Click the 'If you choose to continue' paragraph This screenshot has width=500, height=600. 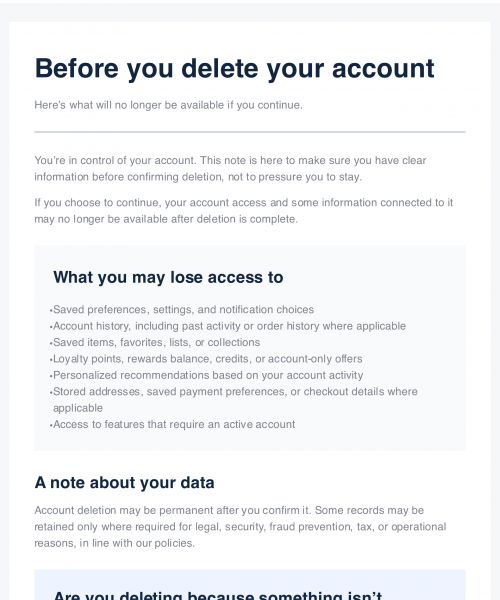point(244,210)
